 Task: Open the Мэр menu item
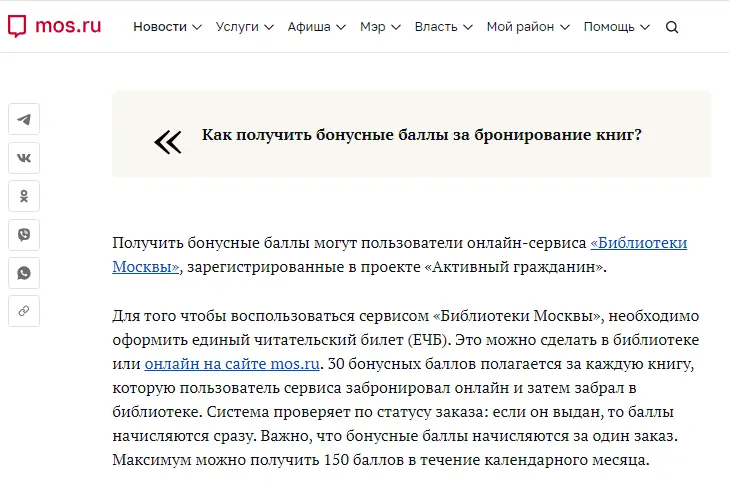372,27
